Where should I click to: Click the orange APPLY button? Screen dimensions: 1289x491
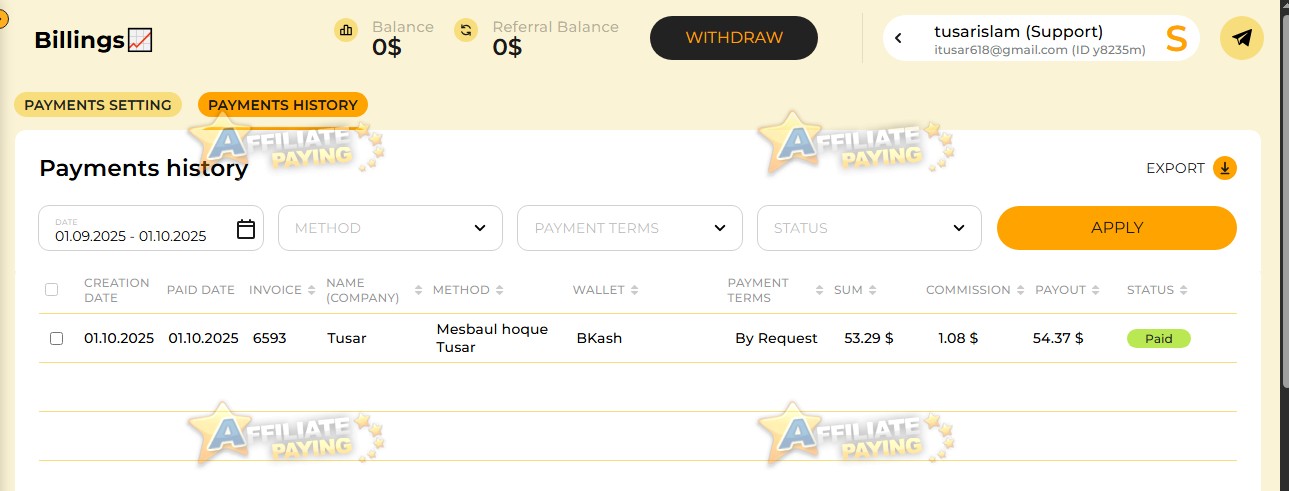point(1117,228)
